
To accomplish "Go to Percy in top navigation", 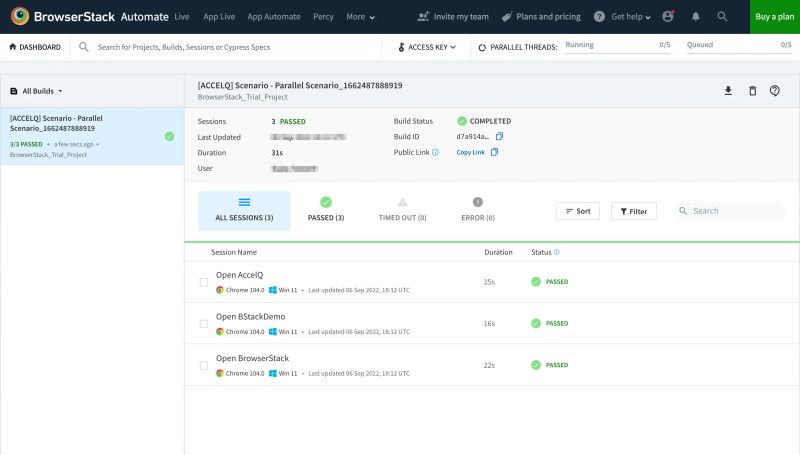I will pos(323,16).
